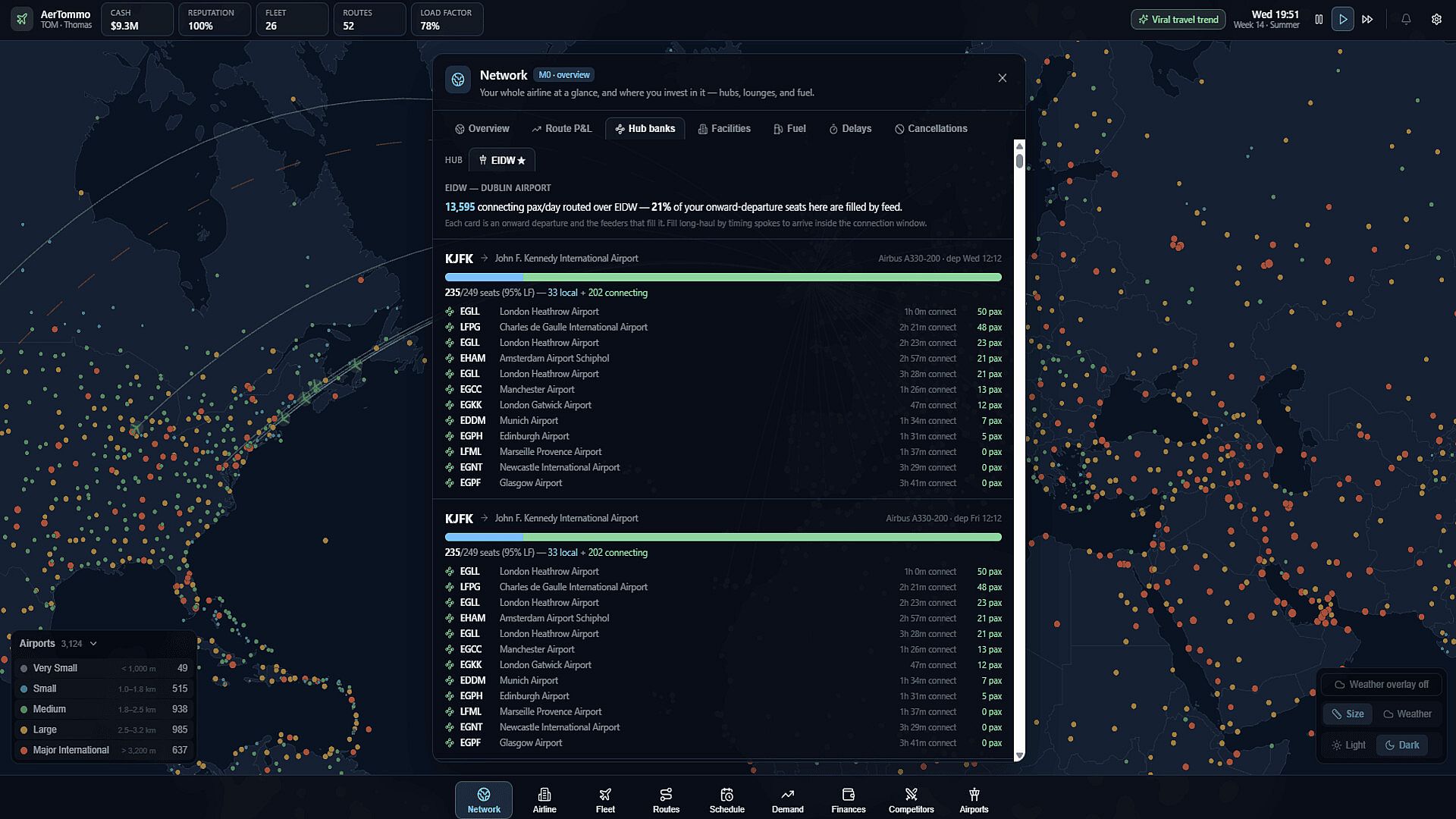This screenshot has height=819, width=1456.
Task: Toggle the Weather overlay off button
Action: coord(1380,684)
